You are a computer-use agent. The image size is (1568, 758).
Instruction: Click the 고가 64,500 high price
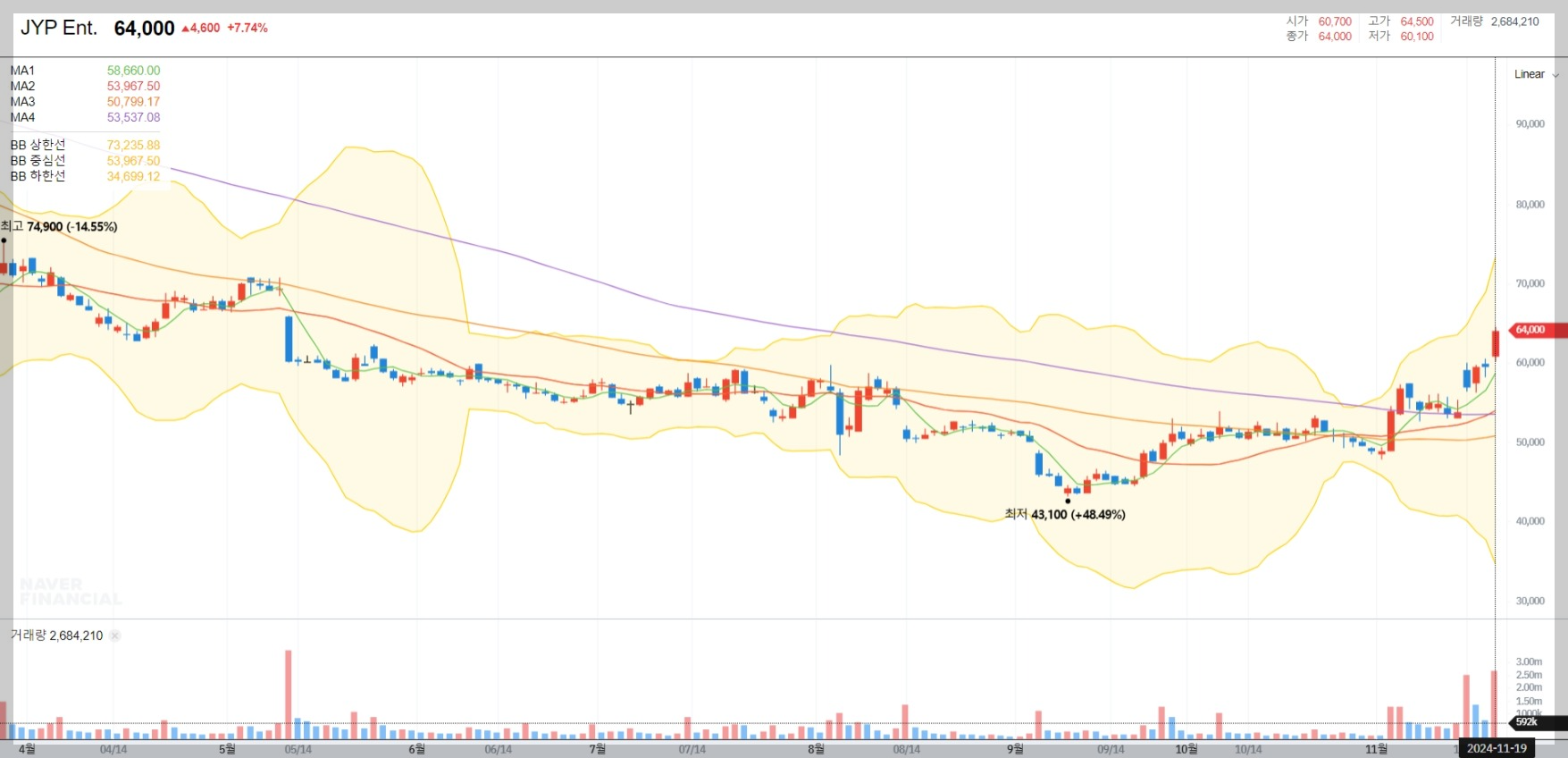point(1401,21)
